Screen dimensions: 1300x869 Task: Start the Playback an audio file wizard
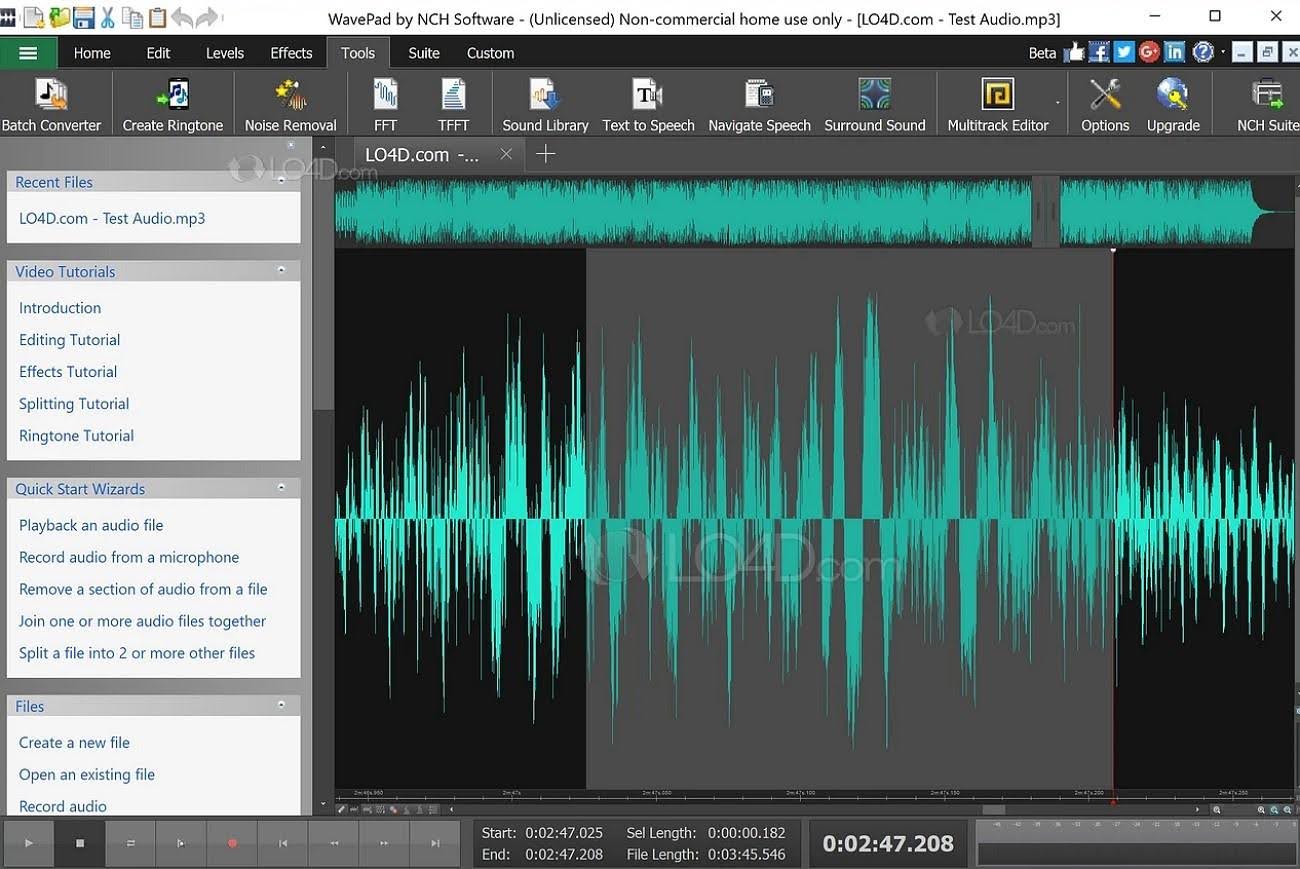click(x=91, y=525)
